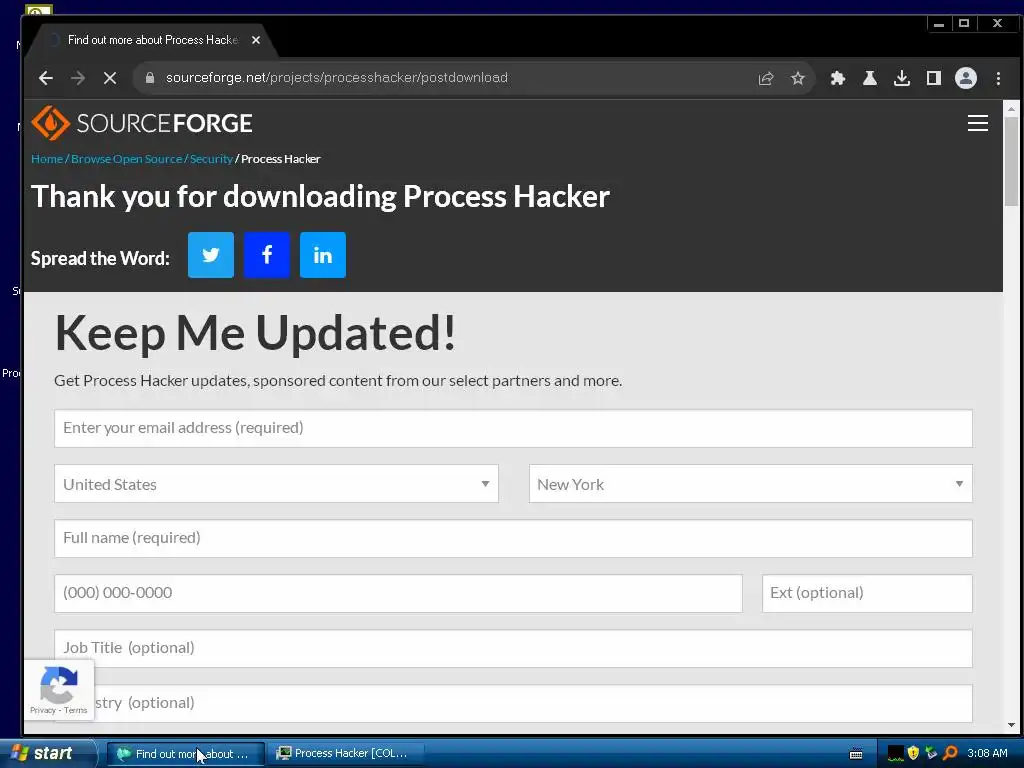Click the orange magnifier tray icon
Screen dimensions: 1024x768
(x=950, y=753)
